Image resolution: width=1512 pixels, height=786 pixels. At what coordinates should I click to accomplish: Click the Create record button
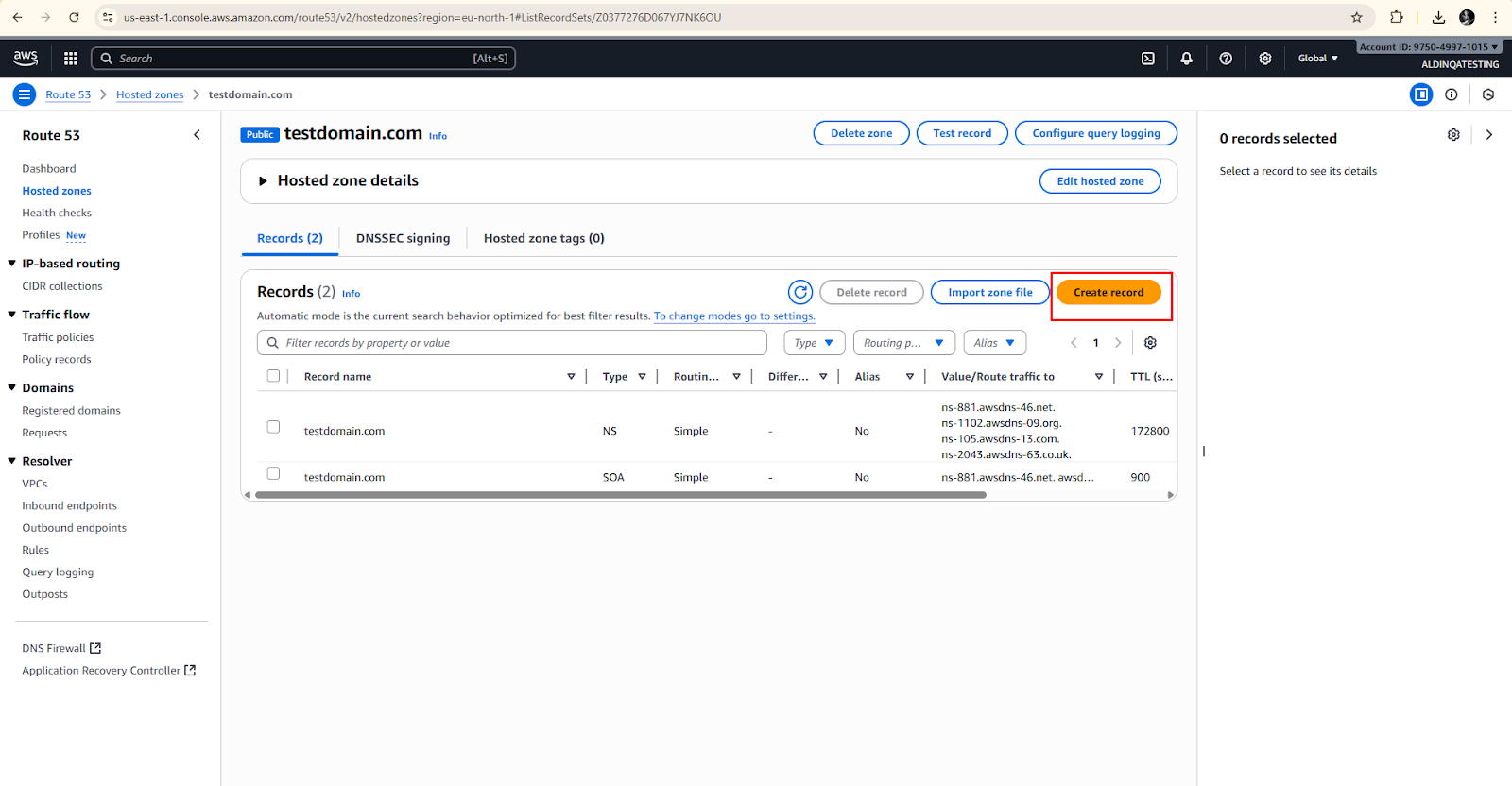[1108, 293]
